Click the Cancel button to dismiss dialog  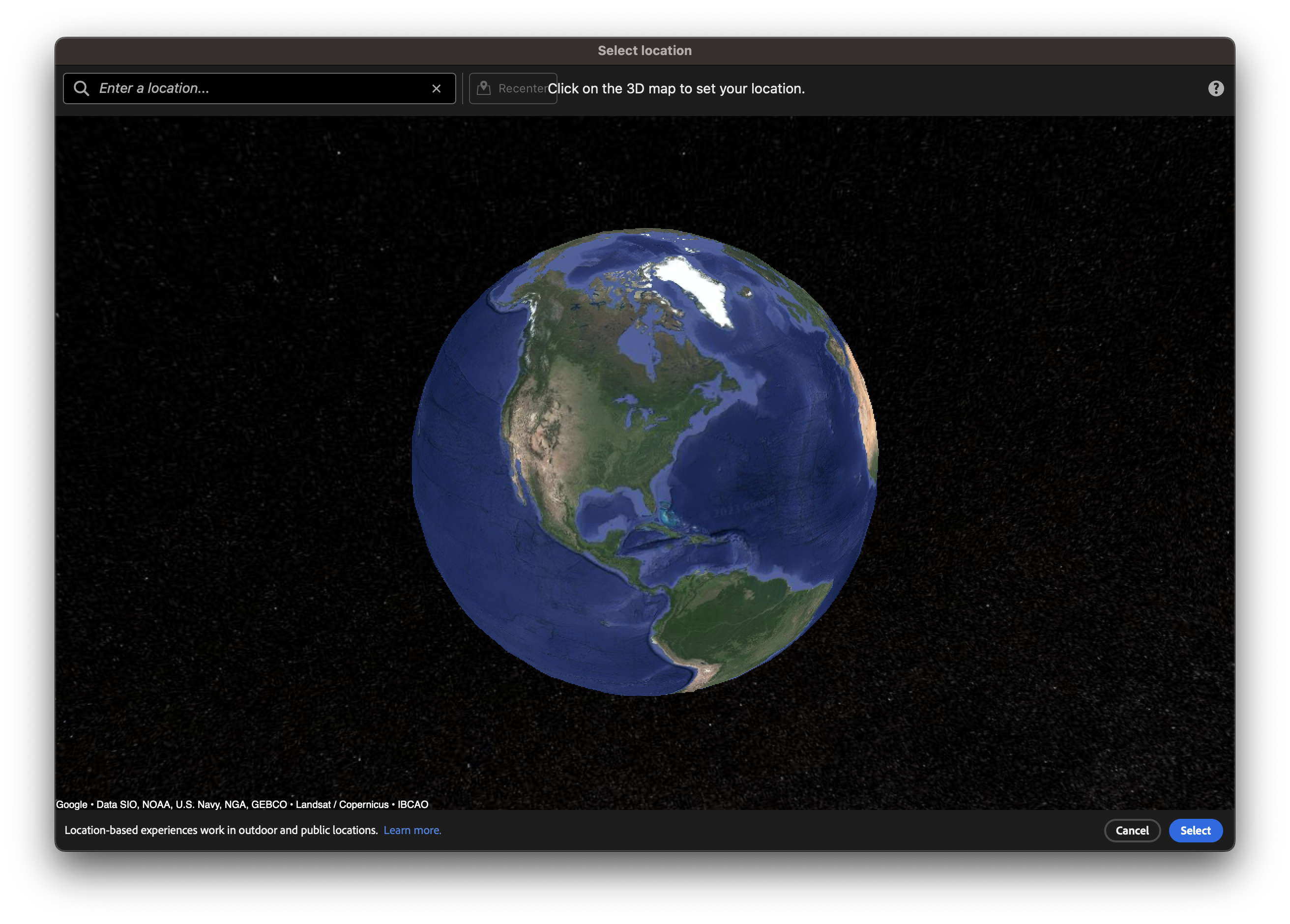click(x=1132, y=830)
